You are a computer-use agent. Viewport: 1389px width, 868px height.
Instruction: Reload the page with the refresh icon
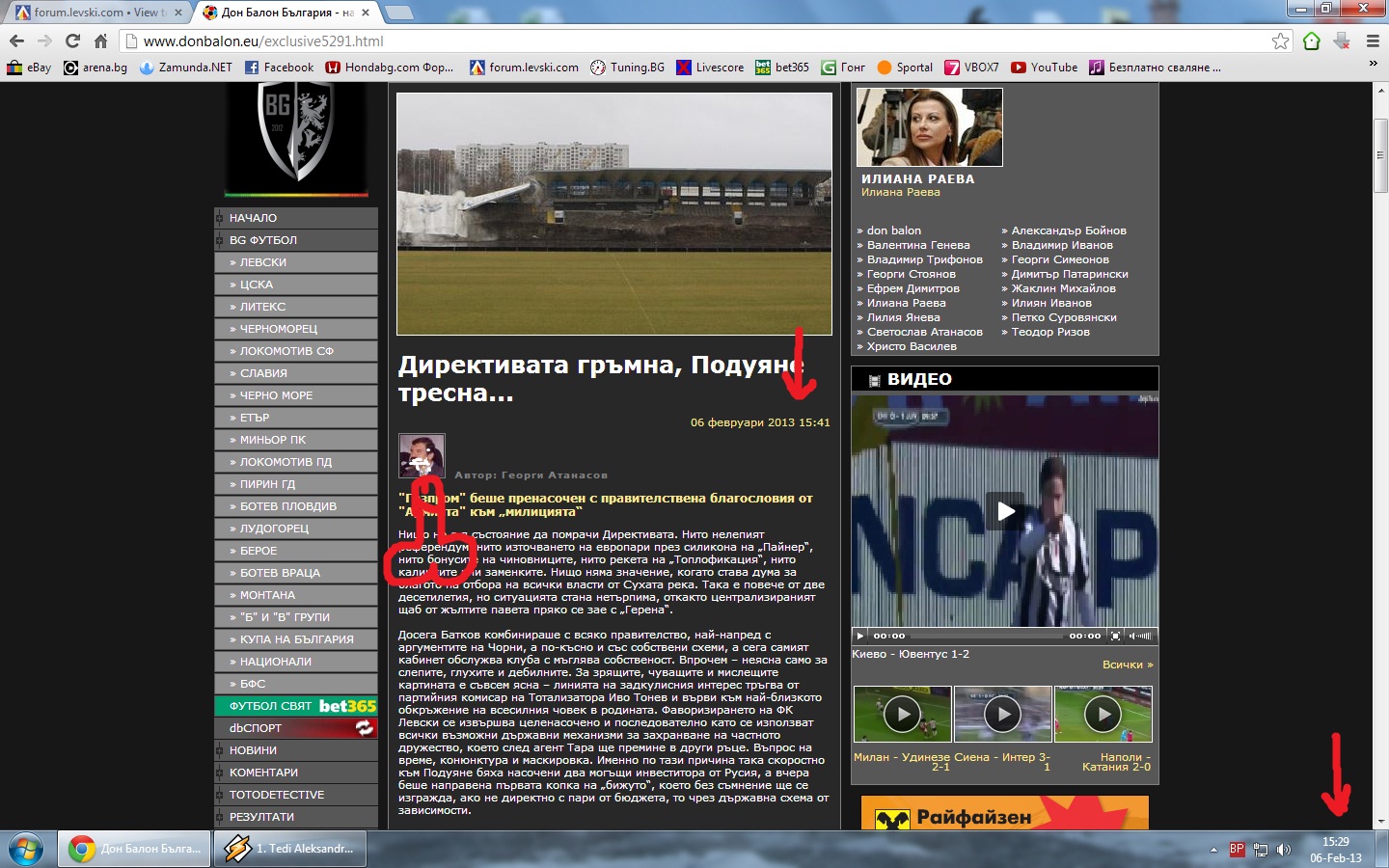click(x=72, y=41)
